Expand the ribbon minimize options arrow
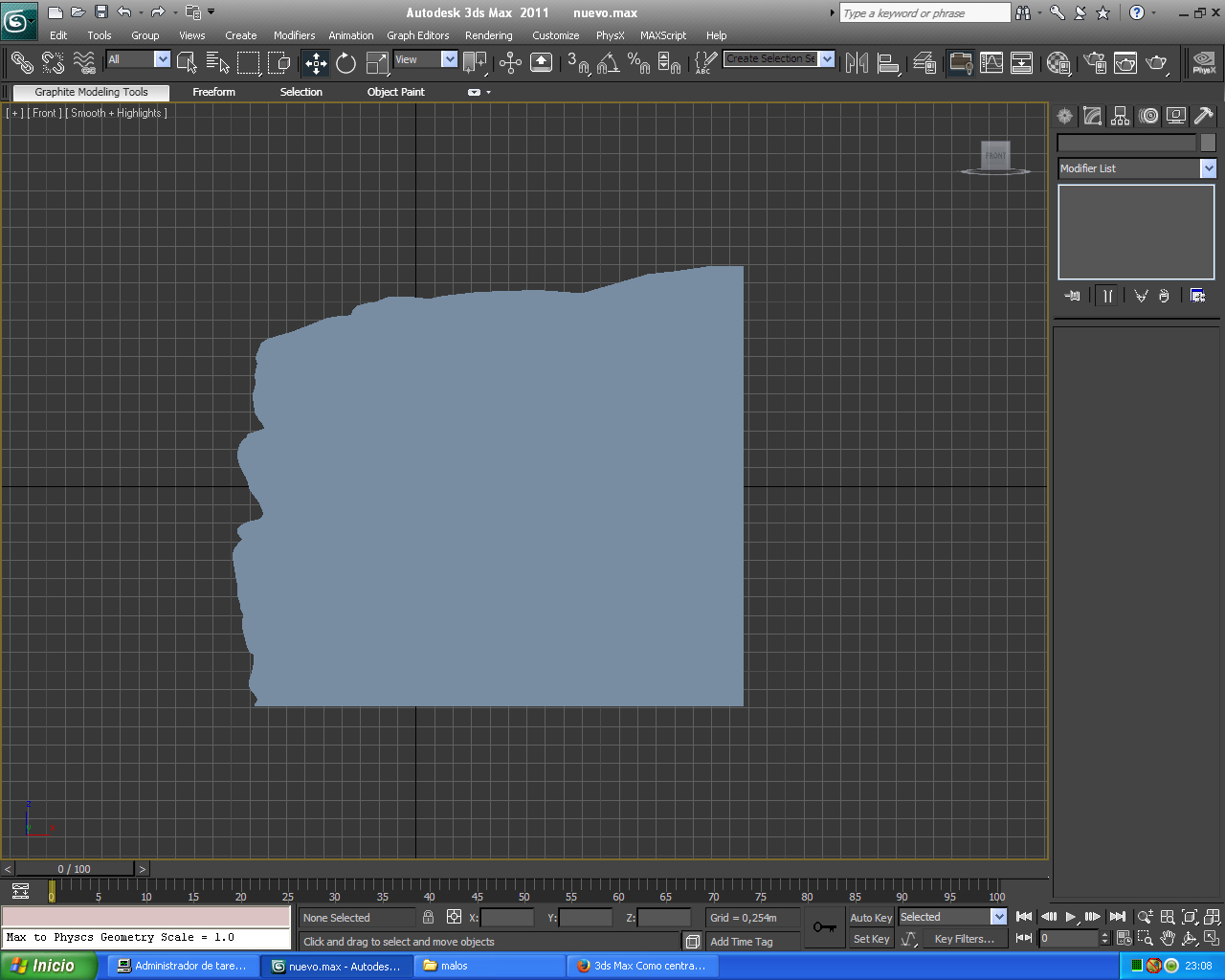 pyautogui.click(x=488, y=92)
